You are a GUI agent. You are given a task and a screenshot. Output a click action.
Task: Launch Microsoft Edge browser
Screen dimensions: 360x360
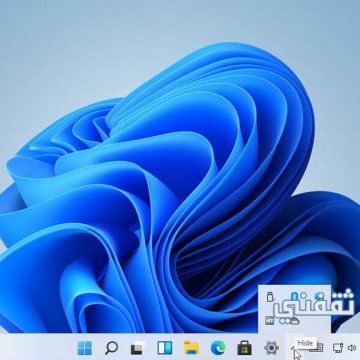click(218, 348)
